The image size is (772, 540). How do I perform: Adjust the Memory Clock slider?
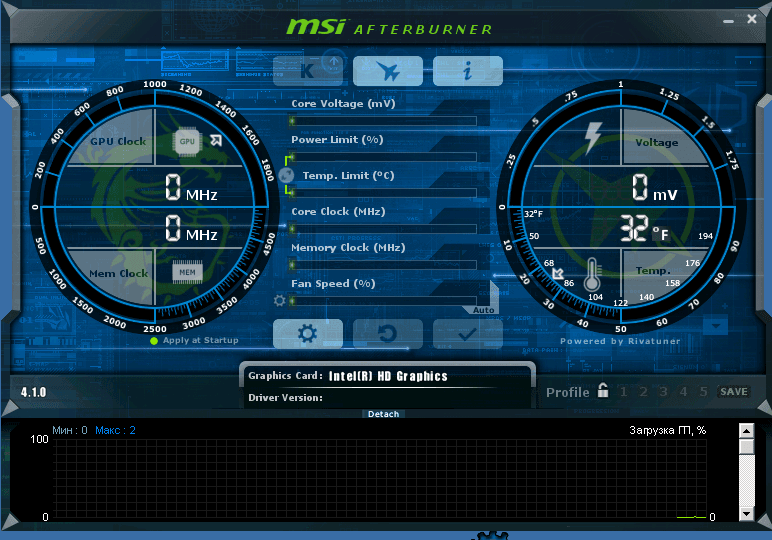tap(383, 265)
